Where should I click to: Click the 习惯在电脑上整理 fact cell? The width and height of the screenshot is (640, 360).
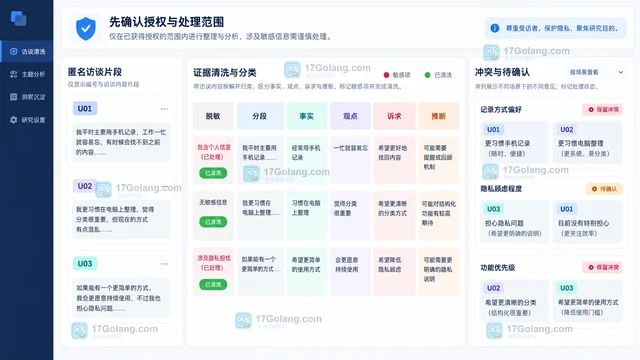[307, 216]
